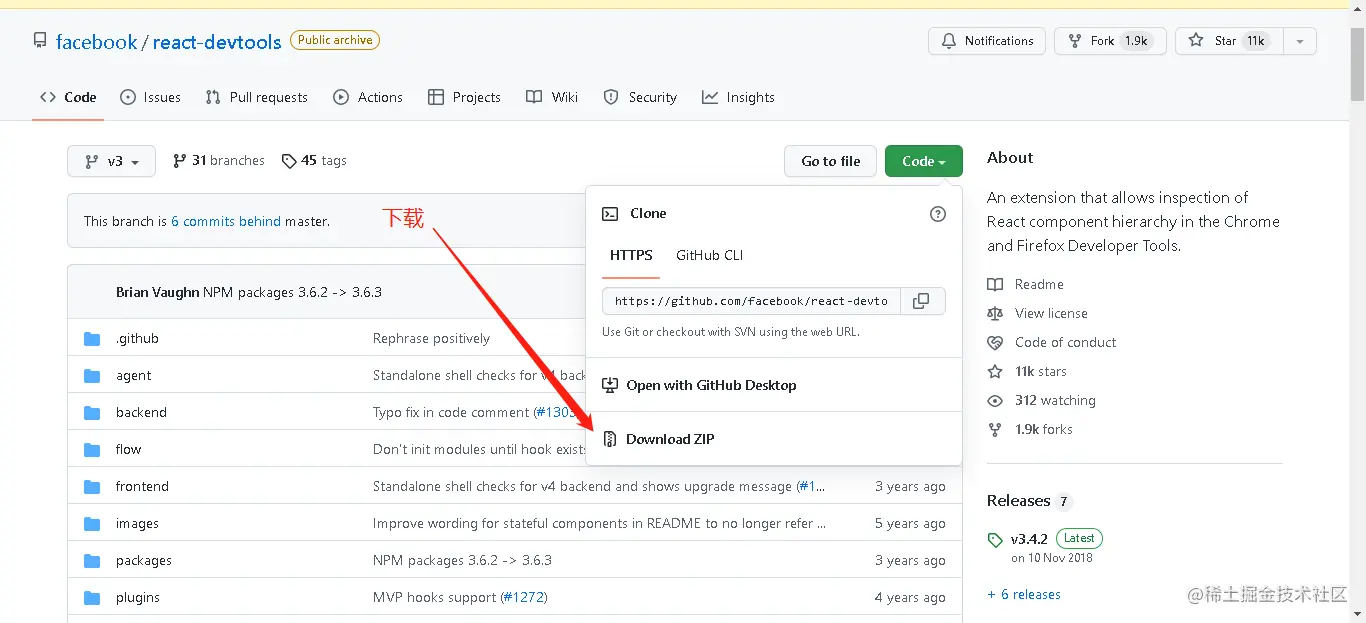Open the Actions tab
The width and height of the screenshot is (1366, 623).
pyautogui.click(x=368, y=97)
